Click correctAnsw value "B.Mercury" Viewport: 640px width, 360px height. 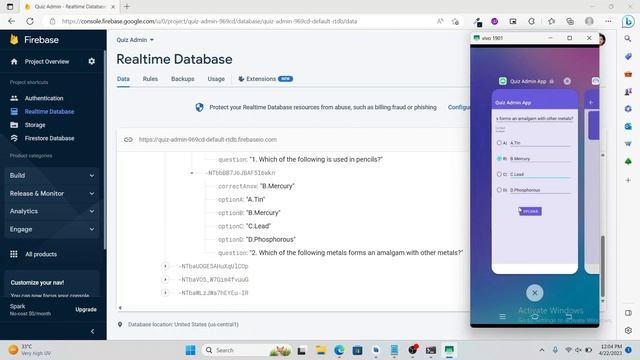point(277,186)
